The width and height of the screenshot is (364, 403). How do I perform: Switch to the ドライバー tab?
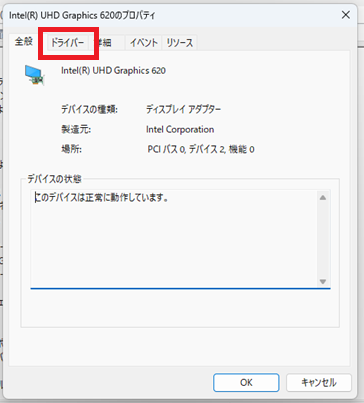pyautogui.click(x=68, y=43)
